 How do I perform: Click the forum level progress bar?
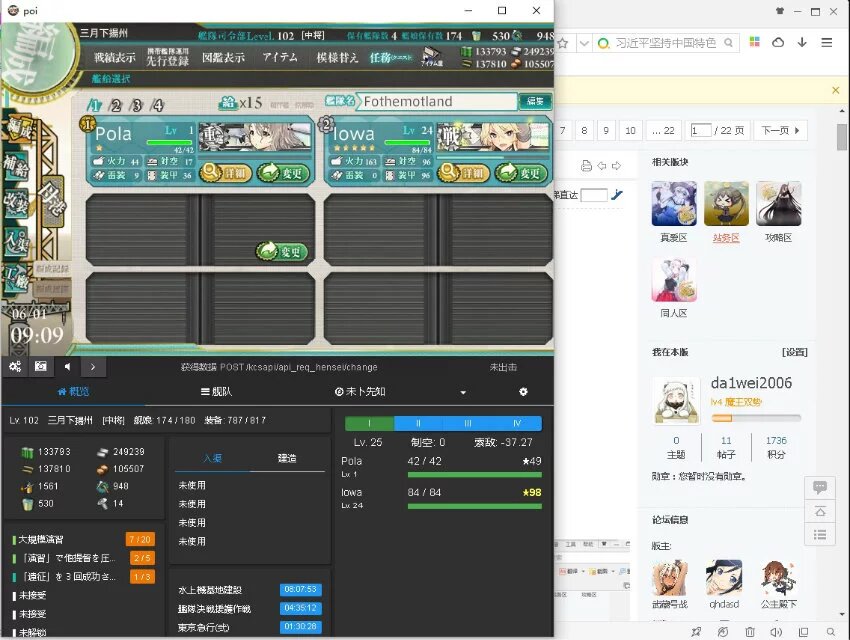(x=755, y=418)
